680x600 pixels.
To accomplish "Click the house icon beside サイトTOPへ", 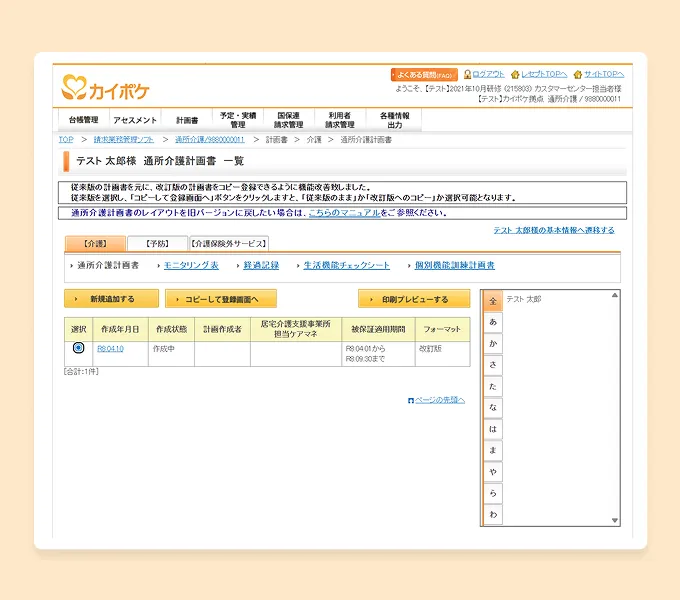I will (x=578, y=75).
